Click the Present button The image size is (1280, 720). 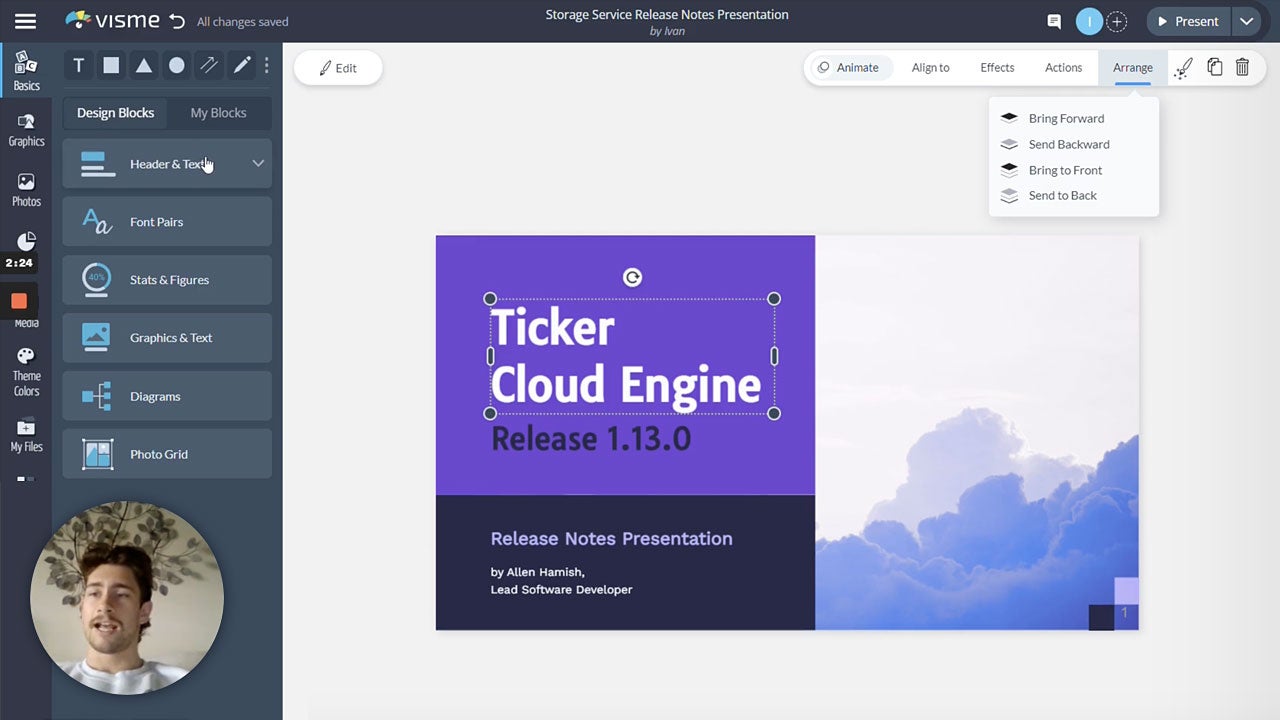pos(1189,21)
